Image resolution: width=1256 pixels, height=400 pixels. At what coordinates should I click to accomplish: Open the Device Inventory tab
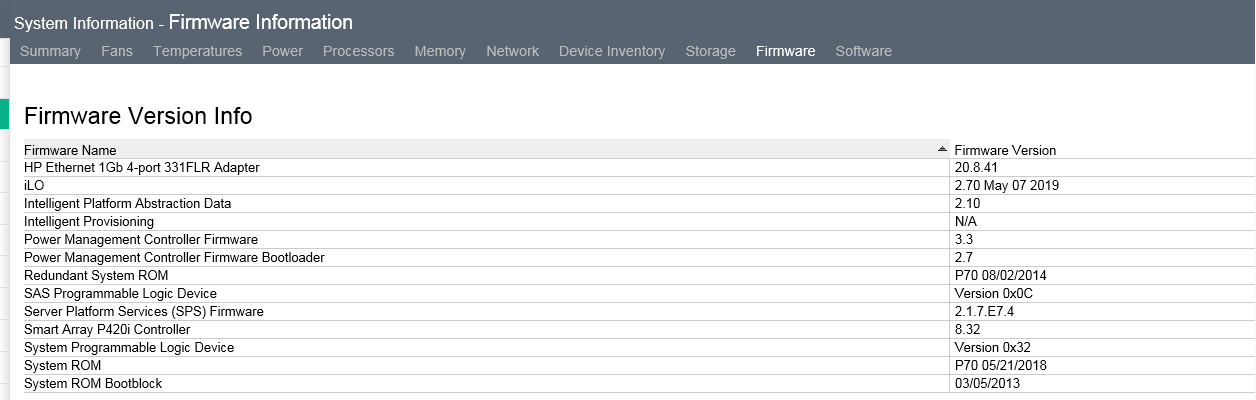pos(612,51)
